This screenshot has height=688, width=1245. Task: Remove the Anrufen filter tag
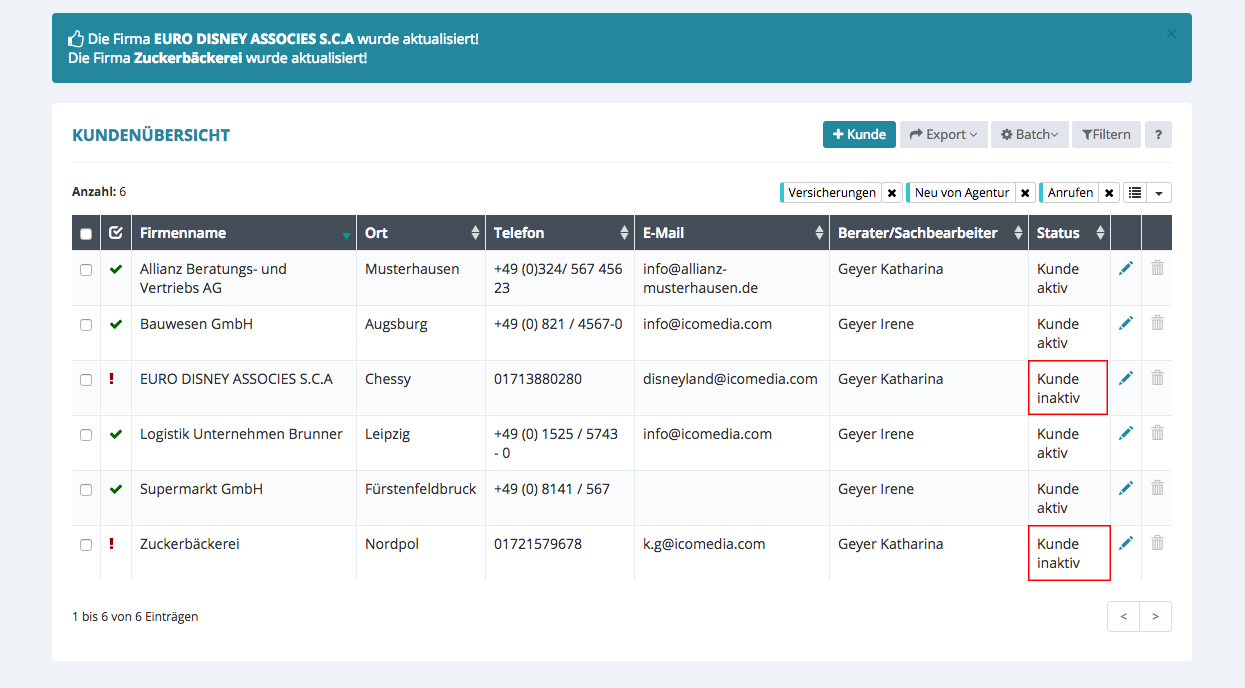[x=1109, y=193]
